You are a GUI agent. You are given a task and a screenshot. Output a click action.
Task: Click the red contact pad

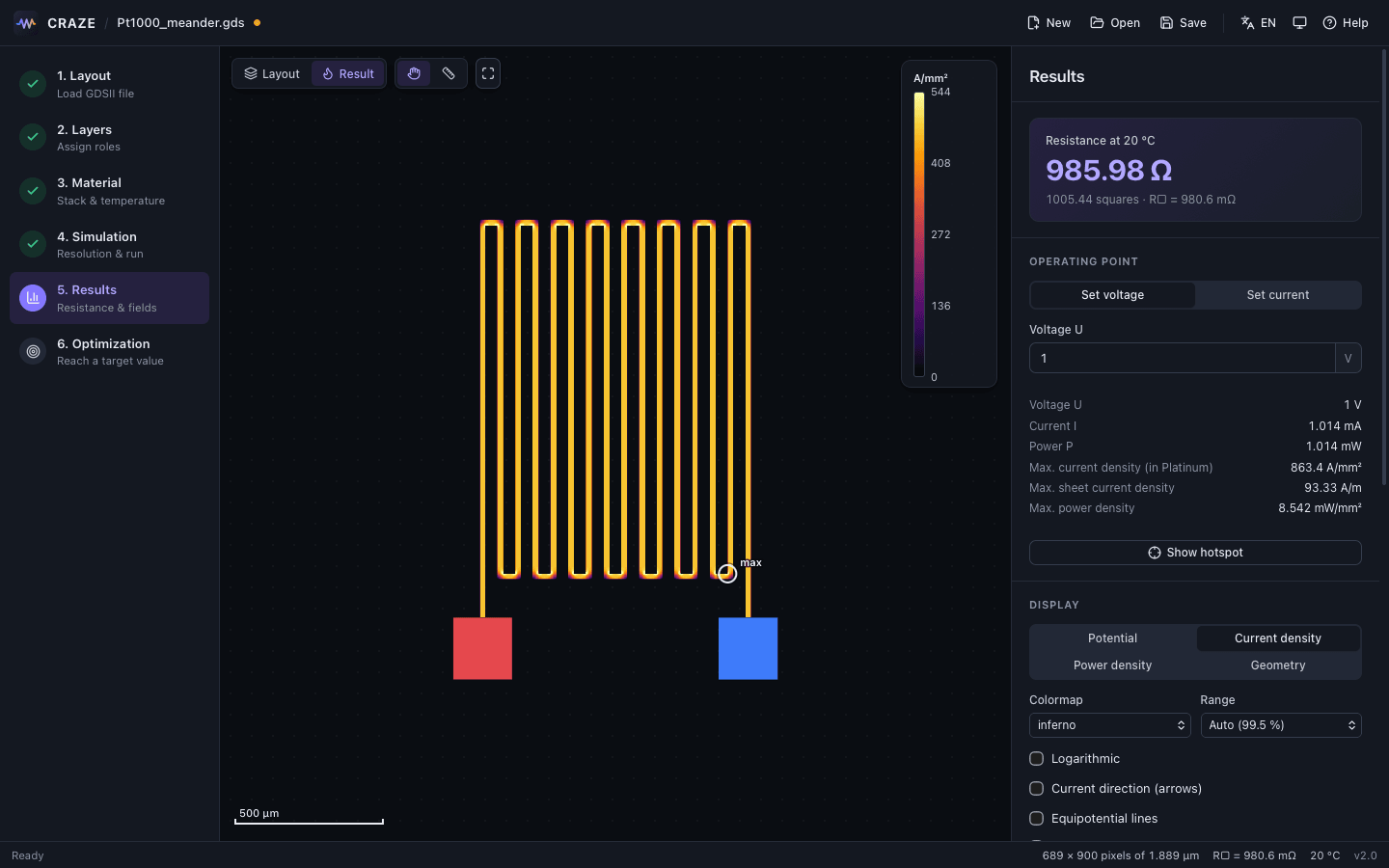tap(482, 648)
